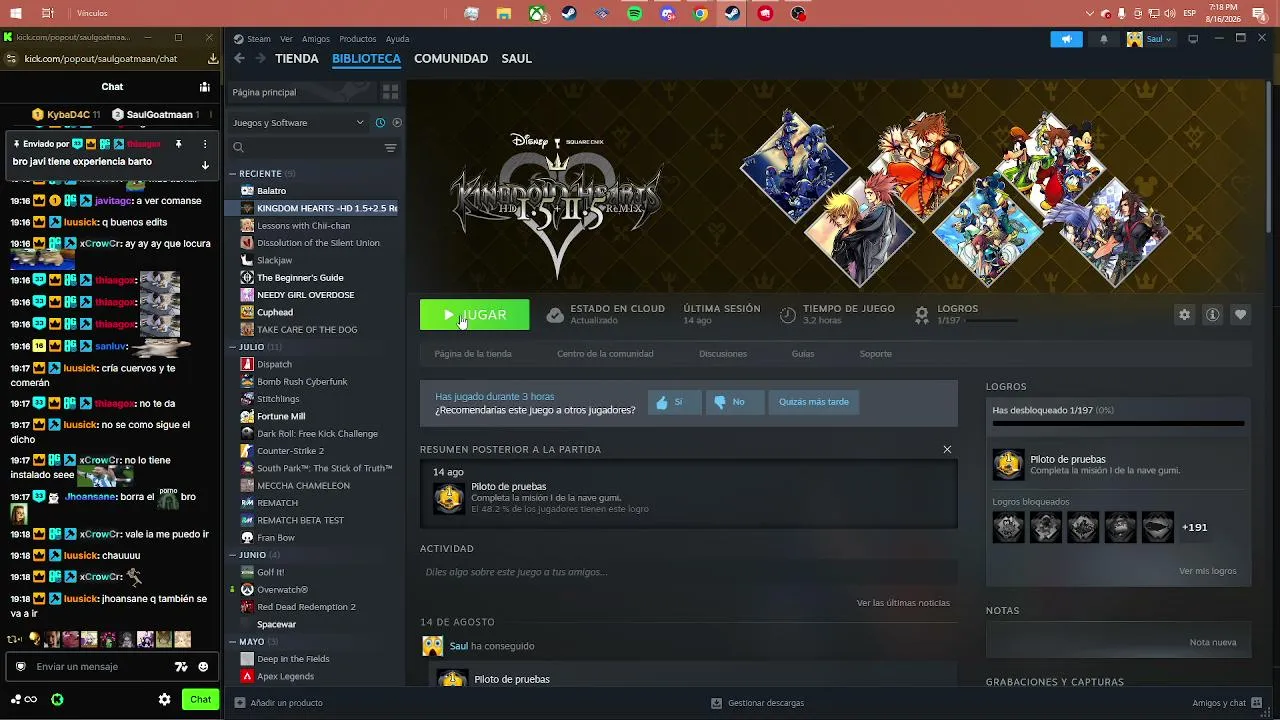The height and width of the screenshot is (720, 1280).
Task: Click Añadir un producto
Action: pyautogui.click(x=278, y=703)
